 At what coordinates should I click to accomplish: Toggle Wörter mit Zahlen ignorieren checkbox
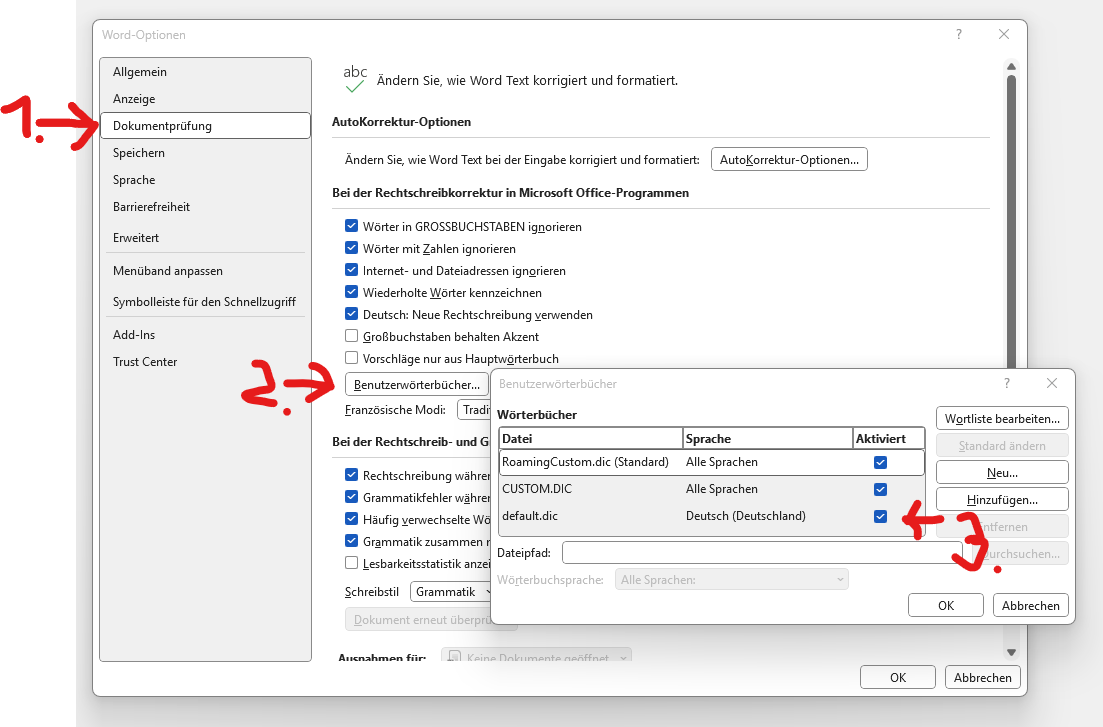352,248
